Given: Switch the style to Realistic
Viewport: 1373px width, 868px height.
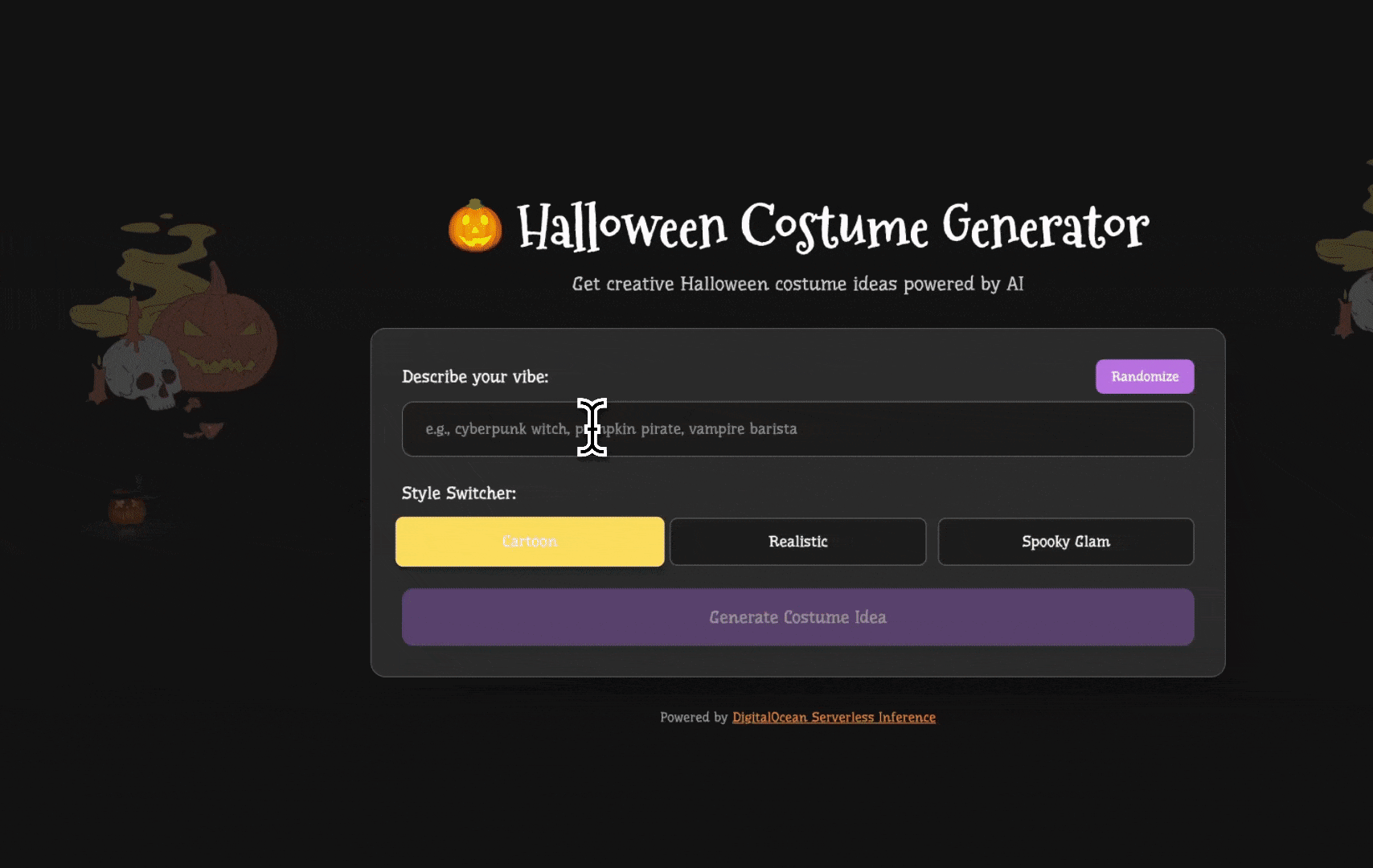Looking at the screenshot, I should (x=797, y=542).
